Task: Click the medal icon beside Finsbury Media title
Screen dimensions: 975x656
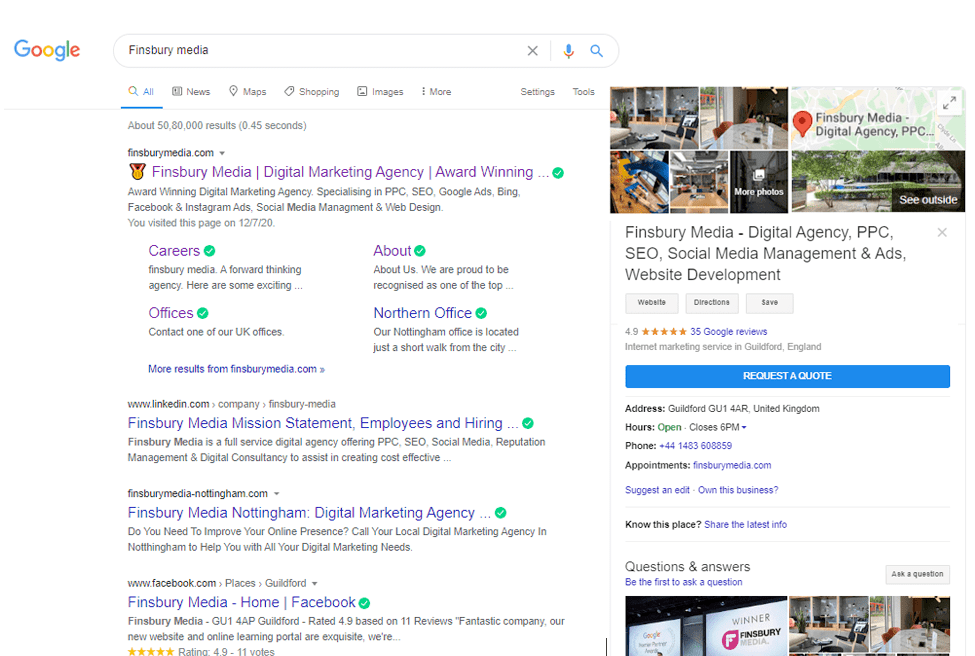Action: pos(137,171)
